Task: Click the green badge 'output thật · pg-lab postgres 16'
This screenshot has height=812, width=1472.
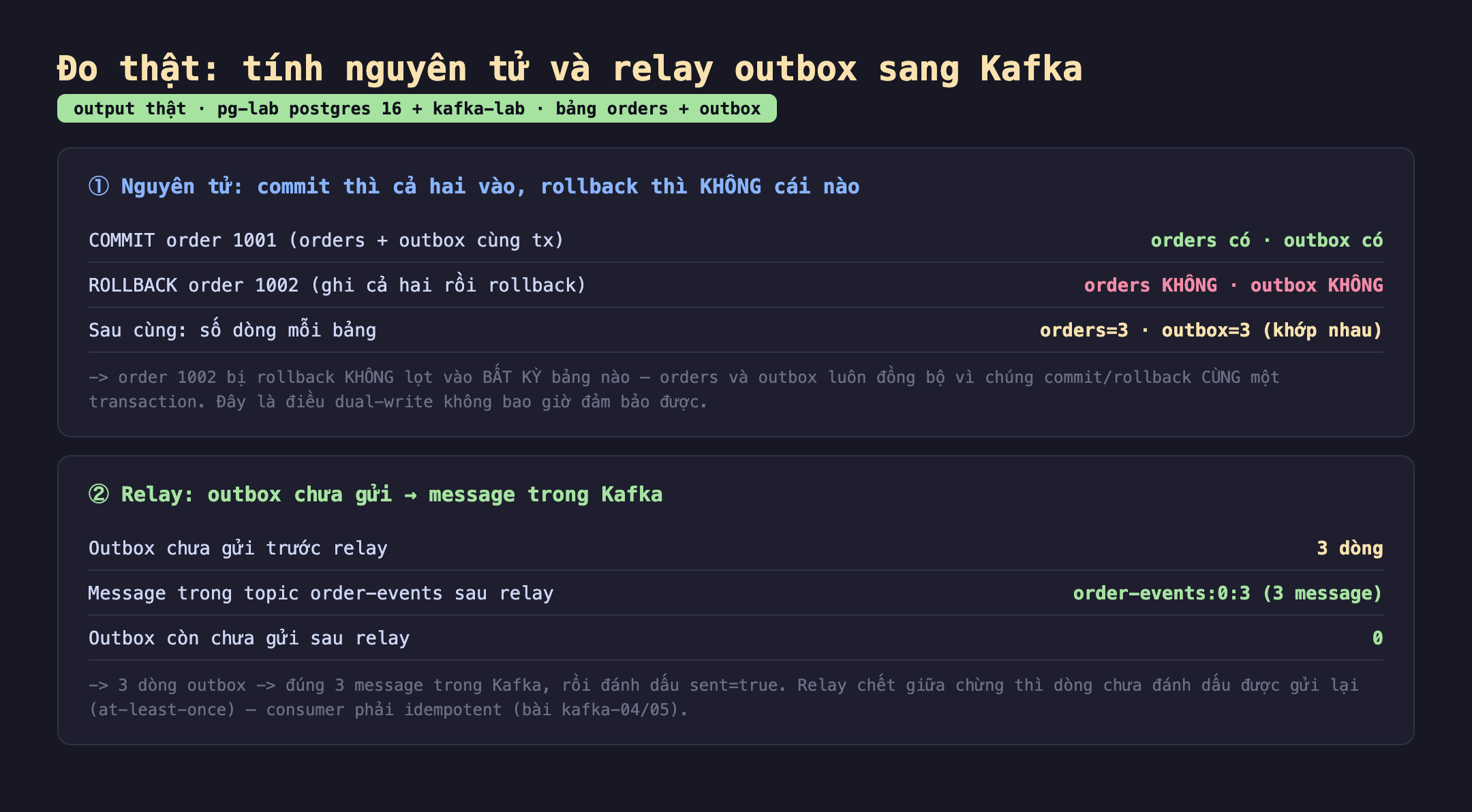Action: [417, 108]
